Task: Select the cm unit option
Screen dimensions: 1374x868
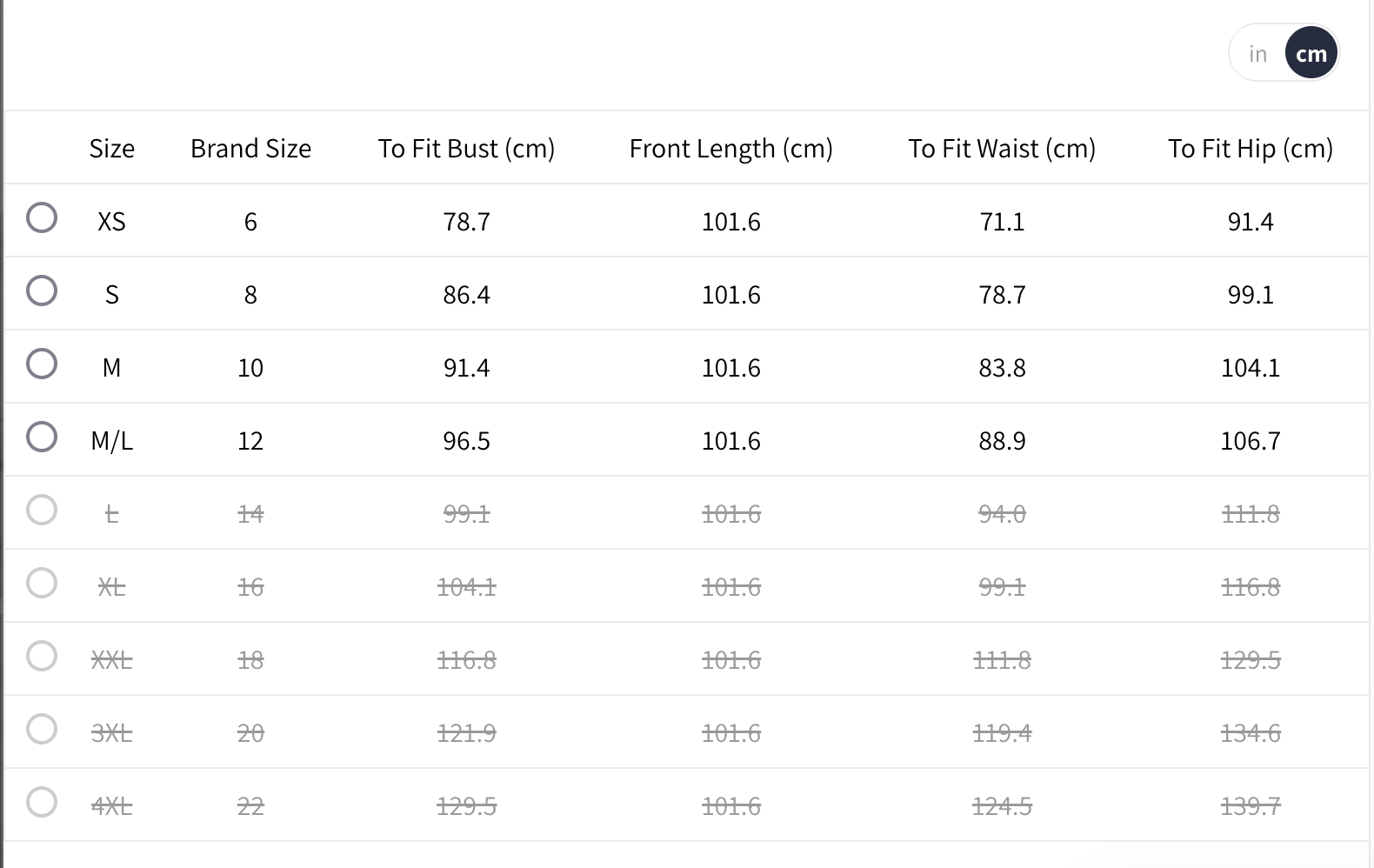Action: 1311,54
